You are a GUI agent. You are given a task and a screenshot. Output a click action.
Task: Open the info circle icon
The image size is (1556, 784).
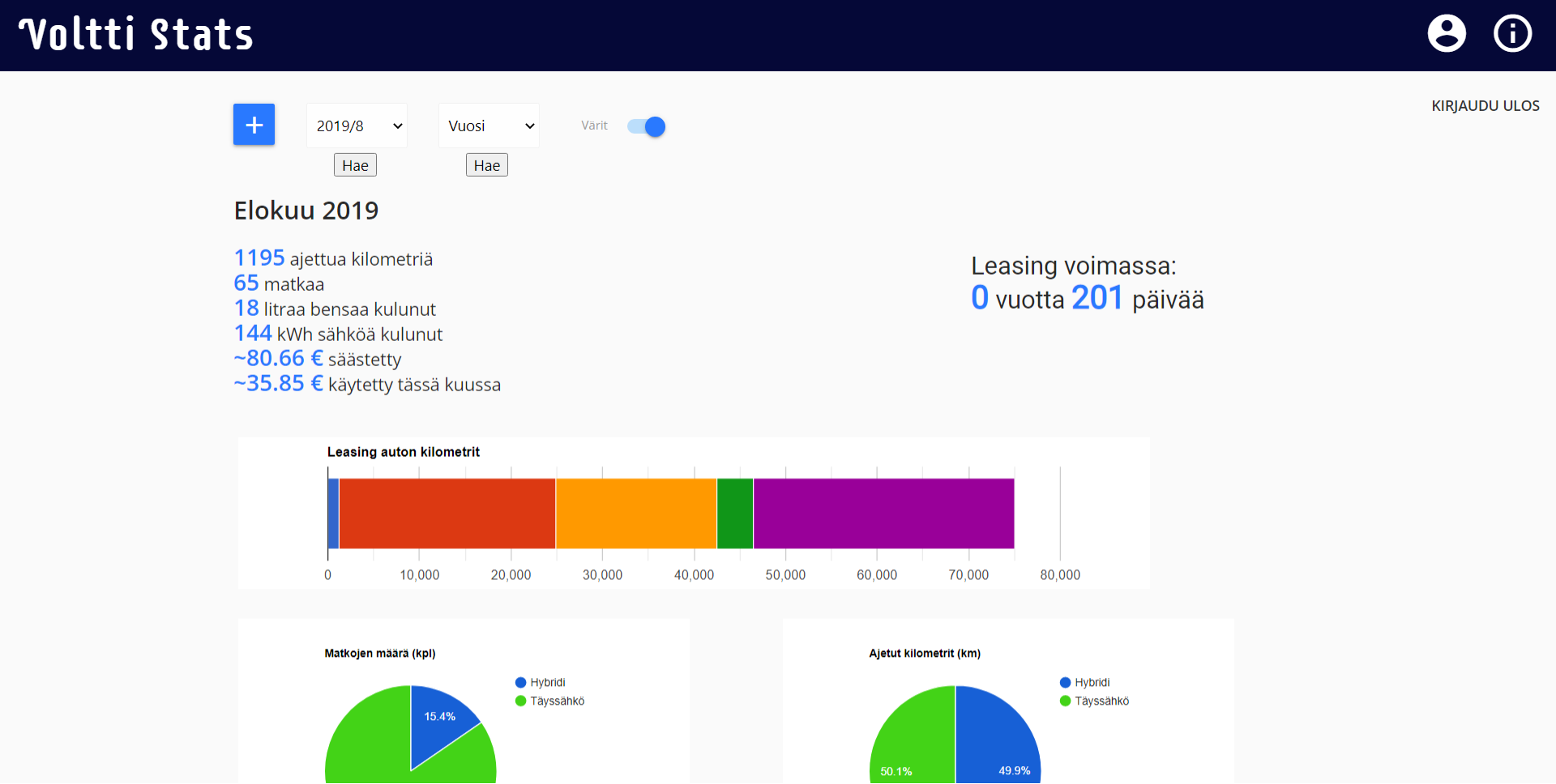[1512, 34]
